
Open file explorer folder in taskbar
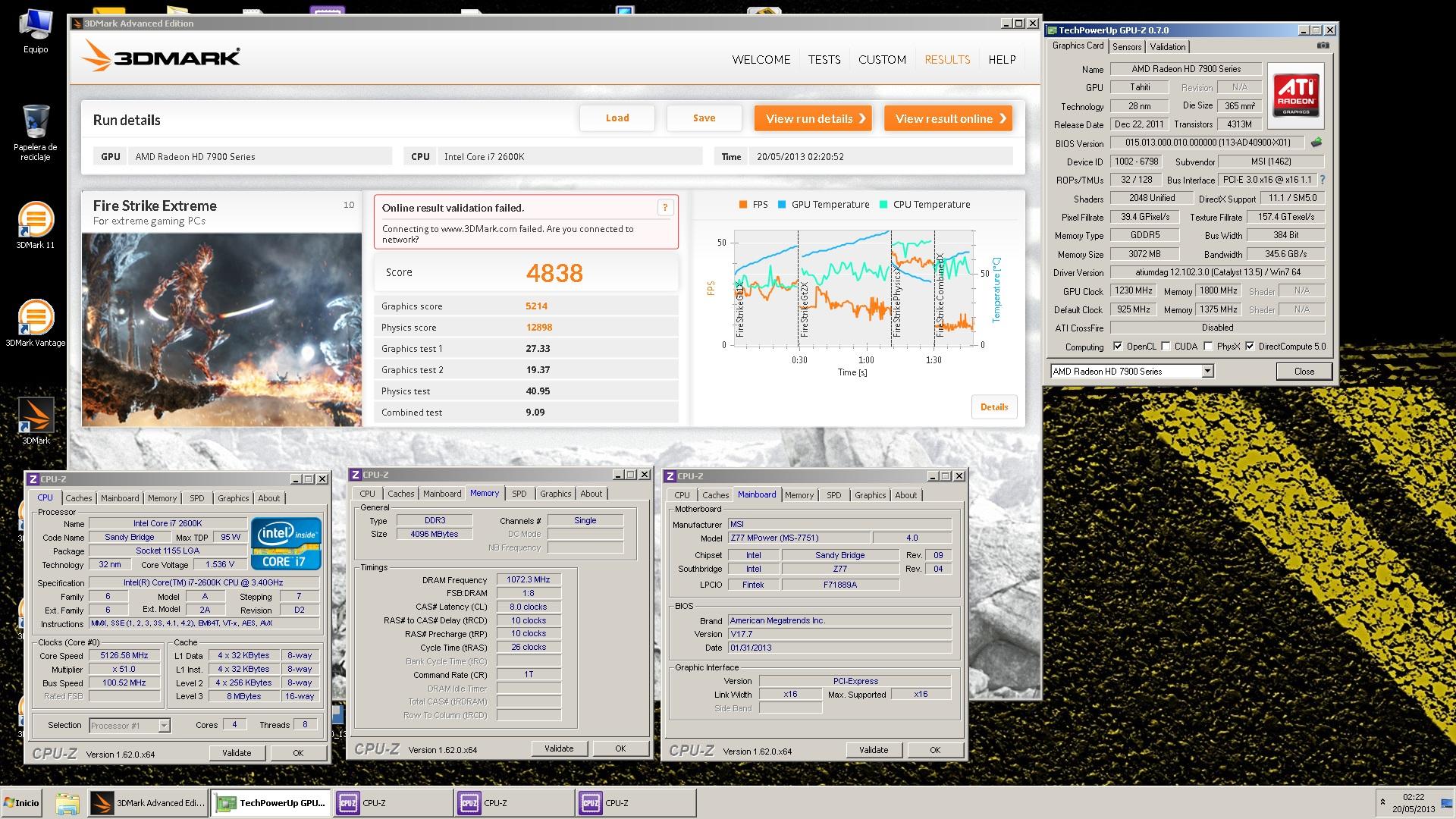point(67,803)
